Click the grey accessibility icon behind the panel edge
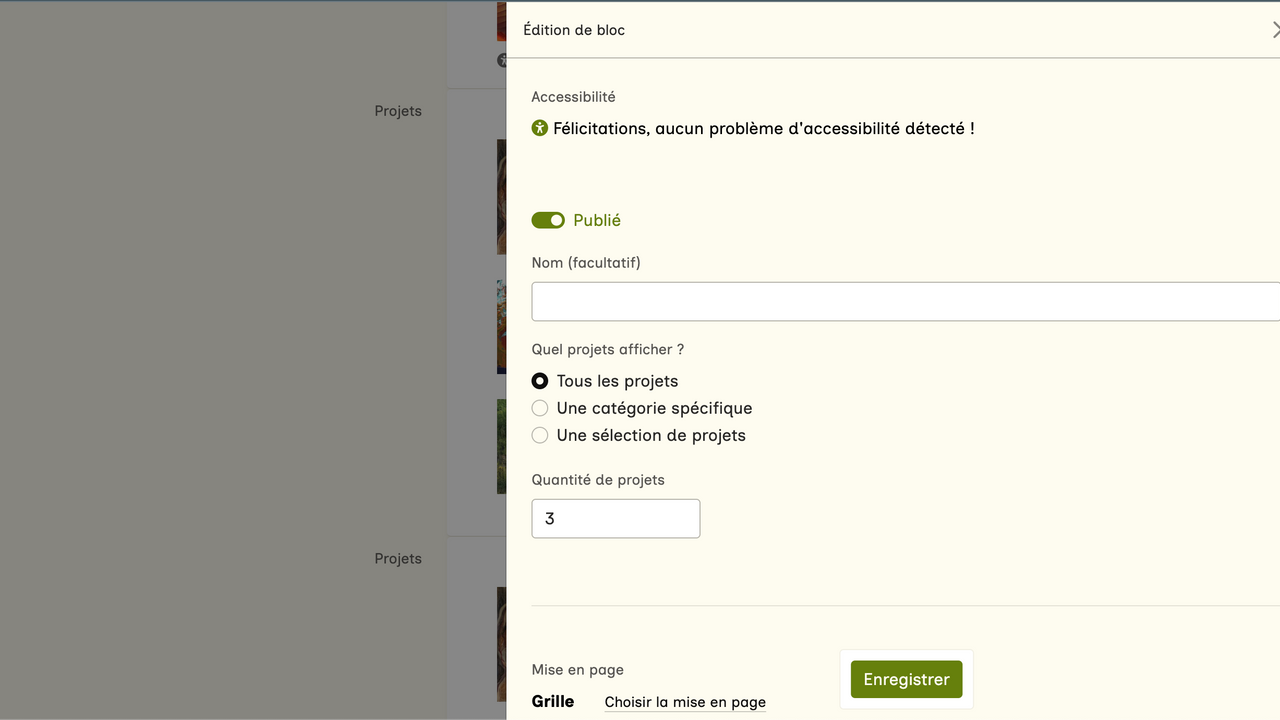1280x720 pixels. [x=502, y=60]
